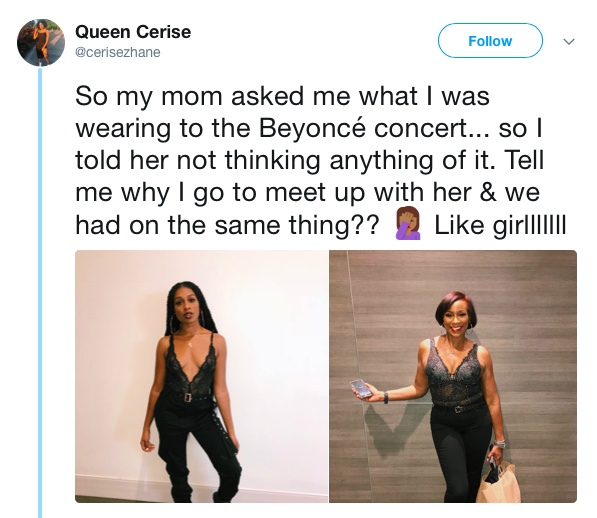Viewport: 597px width, 518px height.
Task: Click the 'had on the same thing??' text
Action: pyautogui.click(x=227, y=225)
